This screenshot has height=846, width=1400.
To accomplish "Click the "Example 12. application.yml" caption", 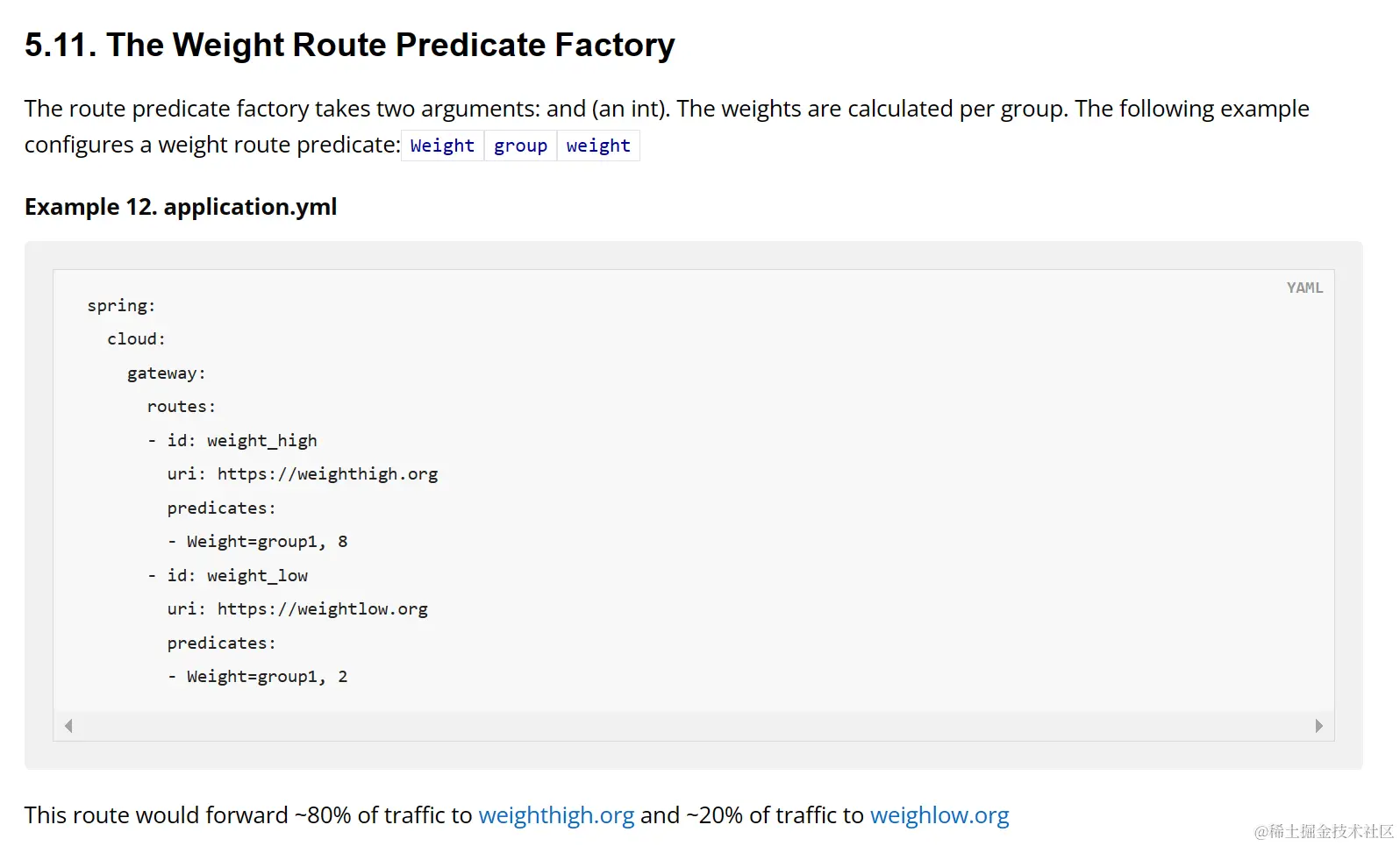I will (181, 207).
